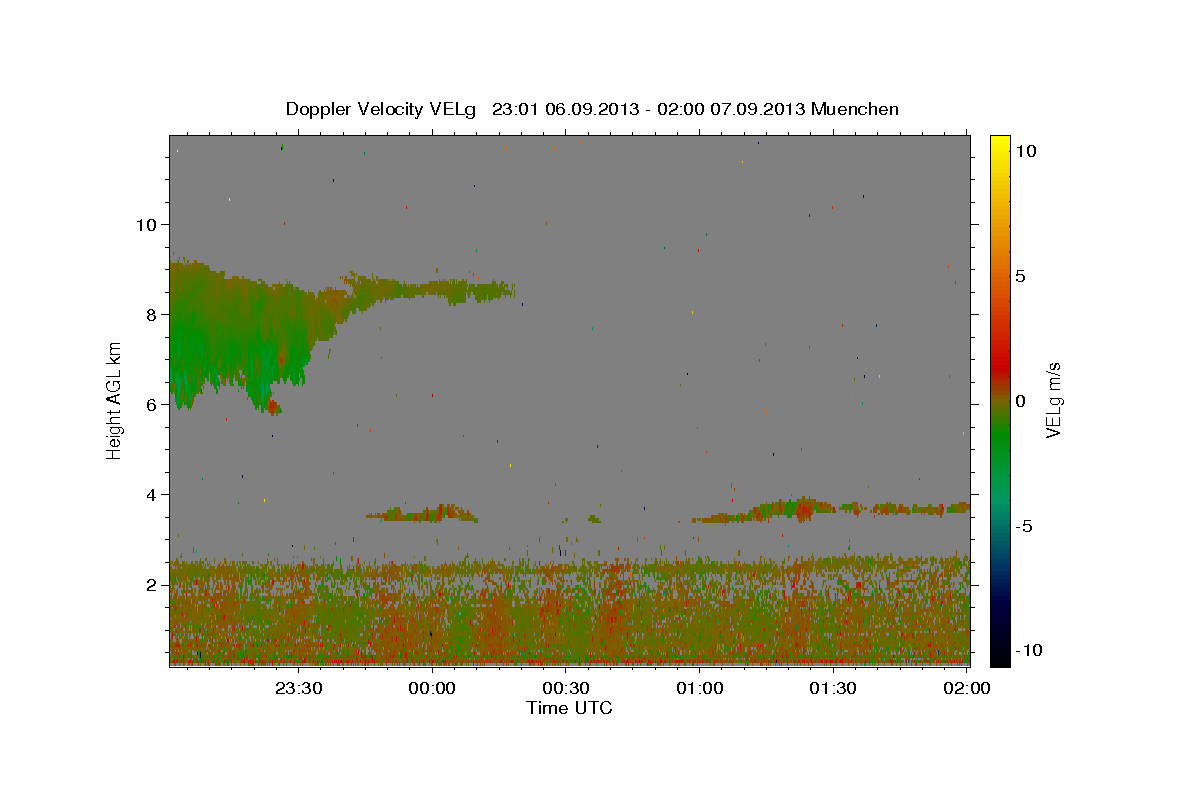
Task: Click the yellow top of the colorbar
Action: (999, 145)
